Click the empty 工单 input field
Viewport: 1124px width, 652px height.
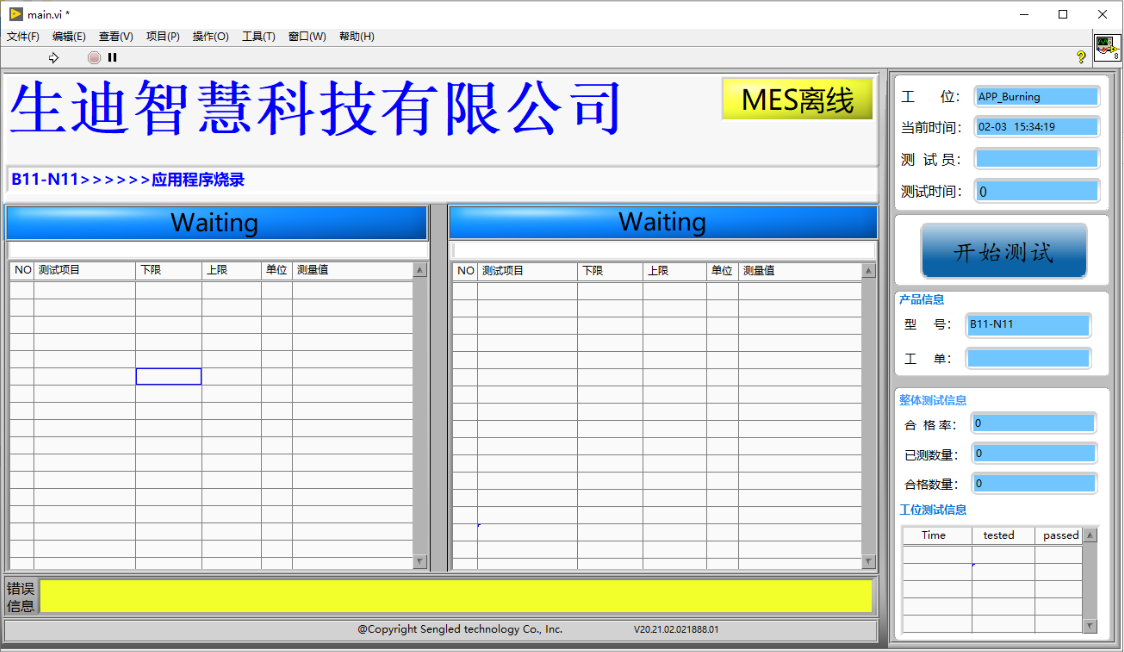pos(1028,358)
